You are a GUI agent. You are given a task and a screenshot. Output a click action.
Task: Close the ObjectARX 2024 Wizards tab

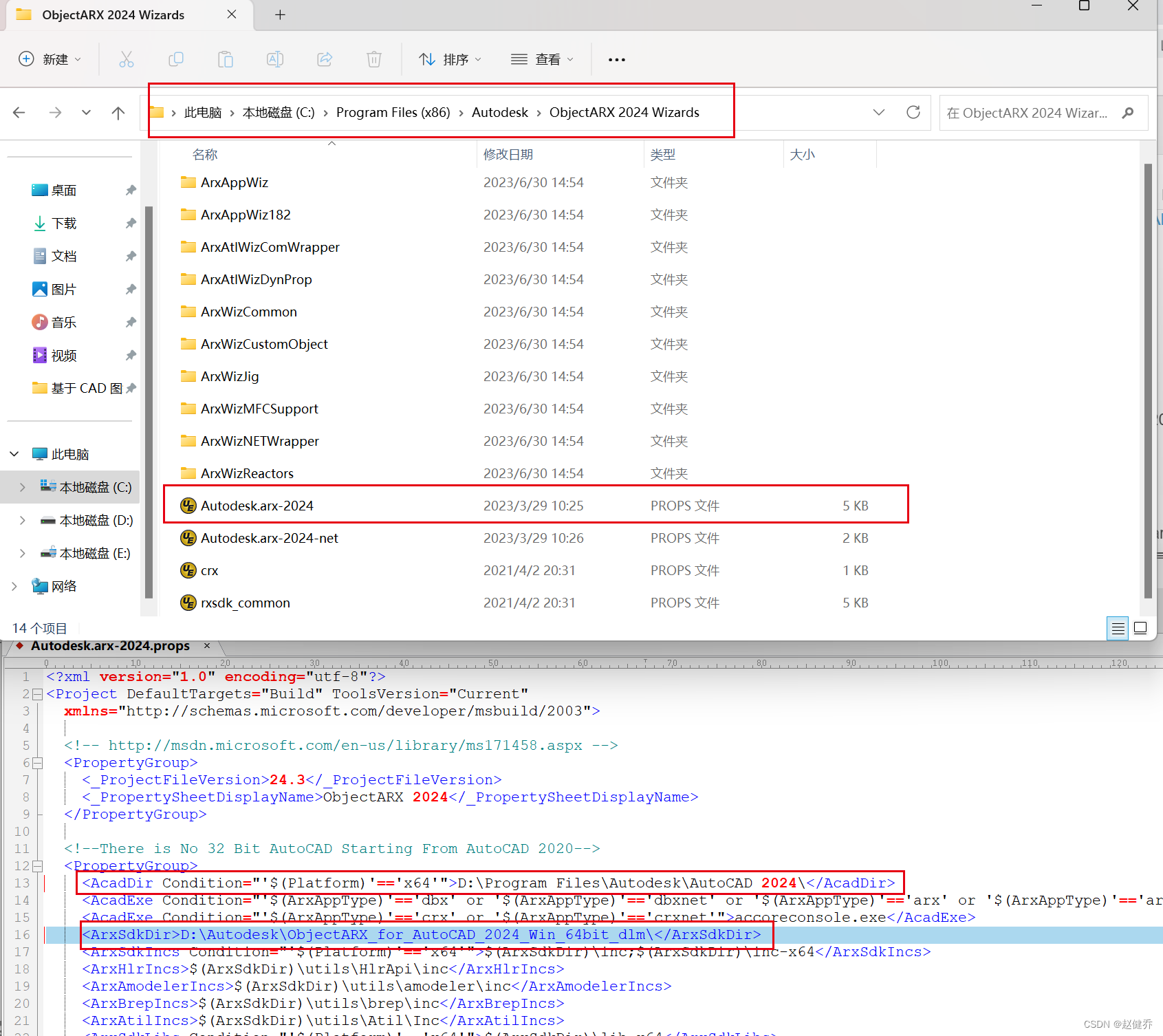(x=232, y=14)
